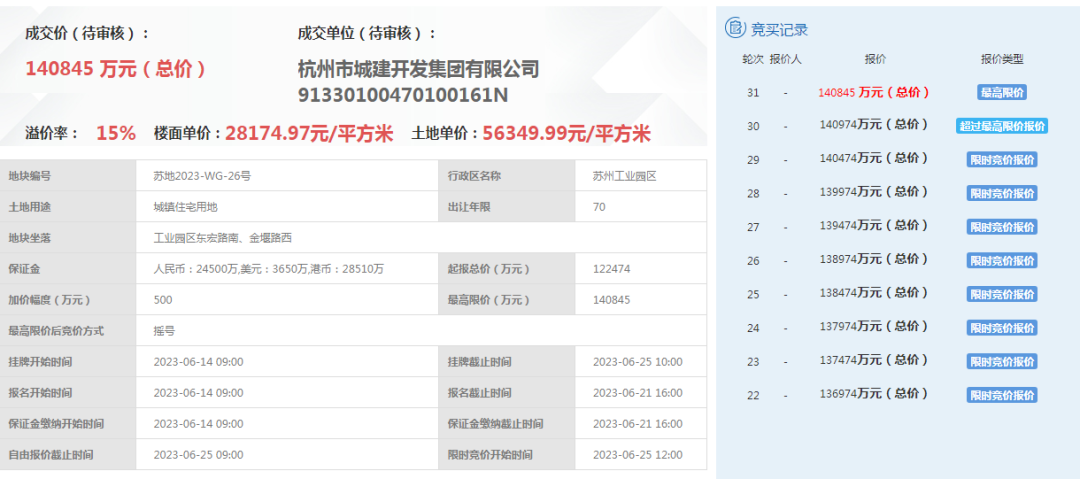Click the 竞买记录 bidding record icon
Image resolution: width=1080 pixels, height=479 pixels.
(x=736, y=28)
